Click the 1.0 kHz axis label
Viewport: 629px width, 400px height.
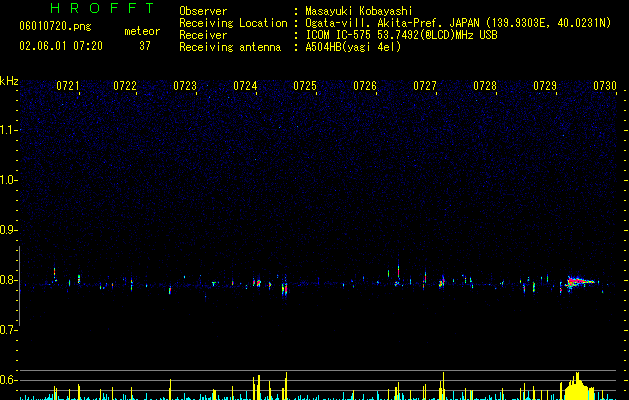pyautogui.click(x=9, y=180)
